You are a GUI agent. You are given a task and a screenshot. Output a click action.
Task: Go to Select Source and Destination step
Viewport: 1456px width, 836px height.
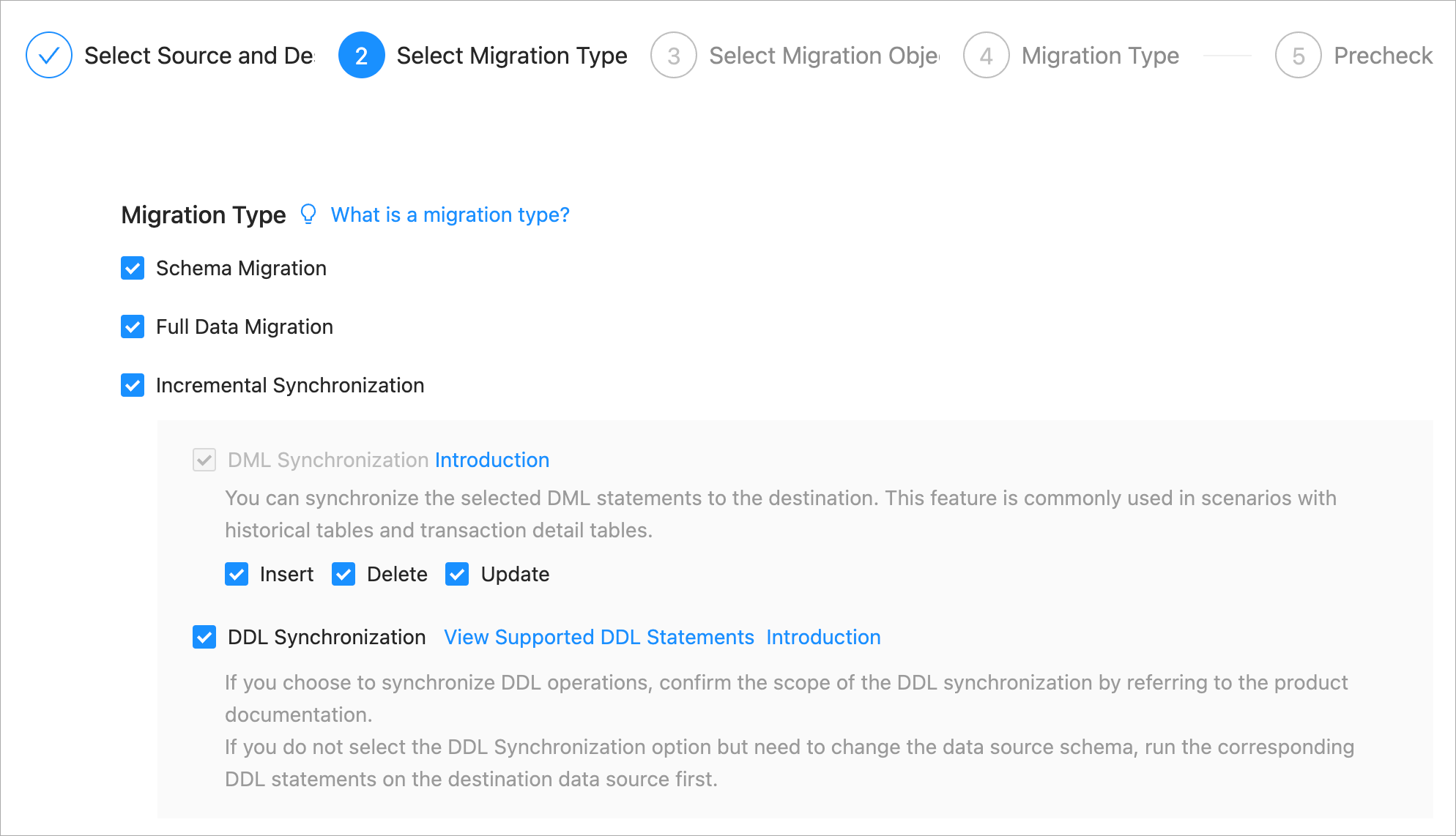199,56
